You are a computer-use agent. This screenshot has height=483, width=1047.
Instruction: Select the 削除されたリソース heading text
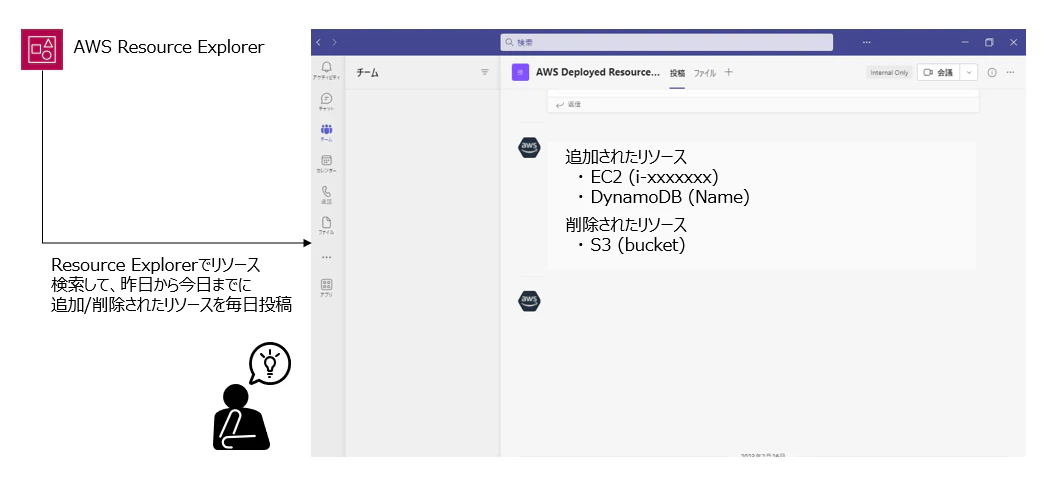pos(626,224)
